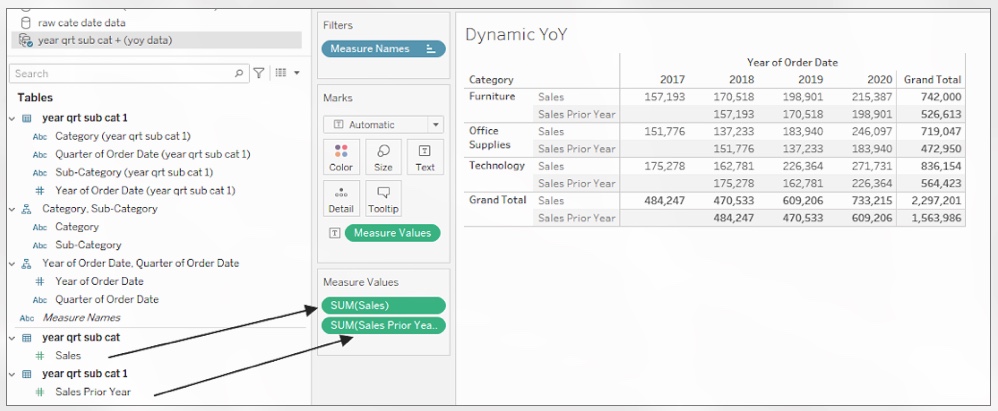998x411 pixels.
Task: Click the Measure Names filter pill
Action: [x=383, y=48]
